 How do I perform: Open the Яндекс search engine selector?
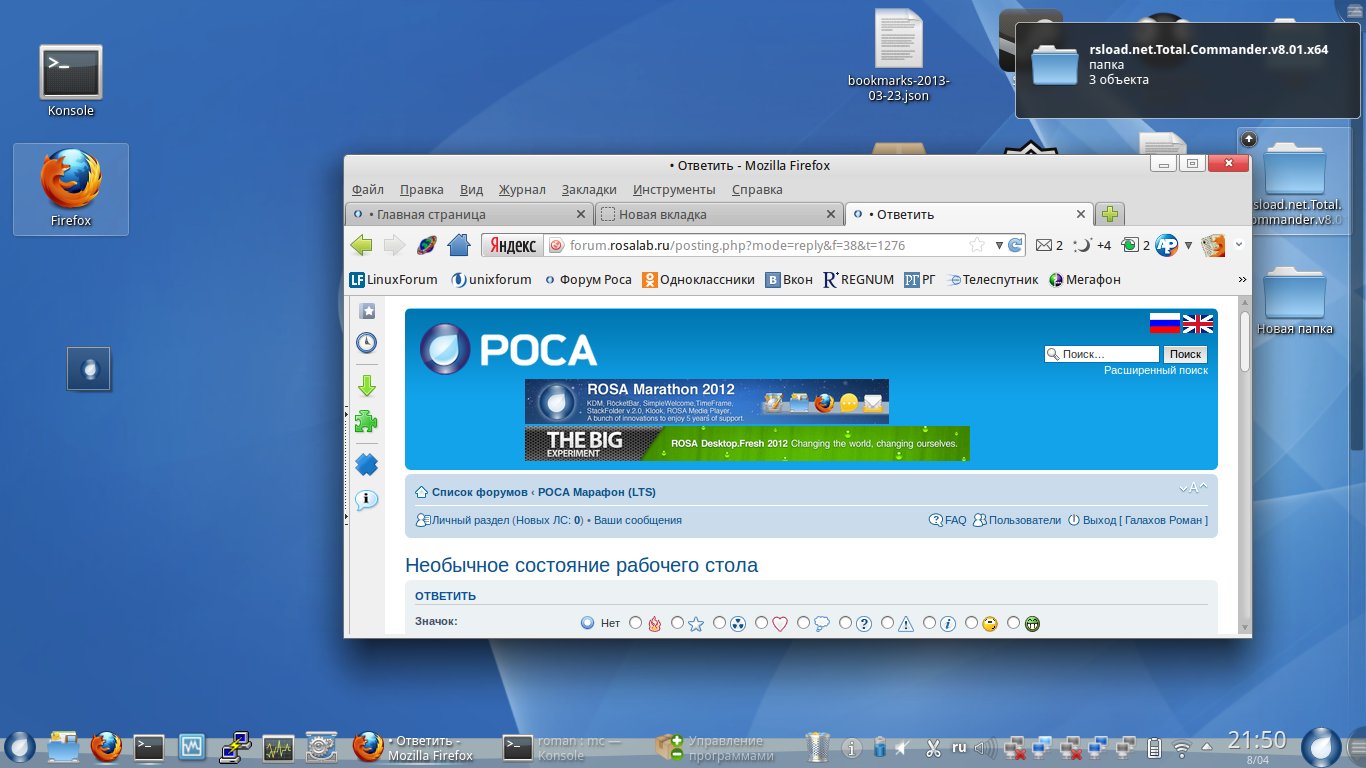[x=511, y=245]
